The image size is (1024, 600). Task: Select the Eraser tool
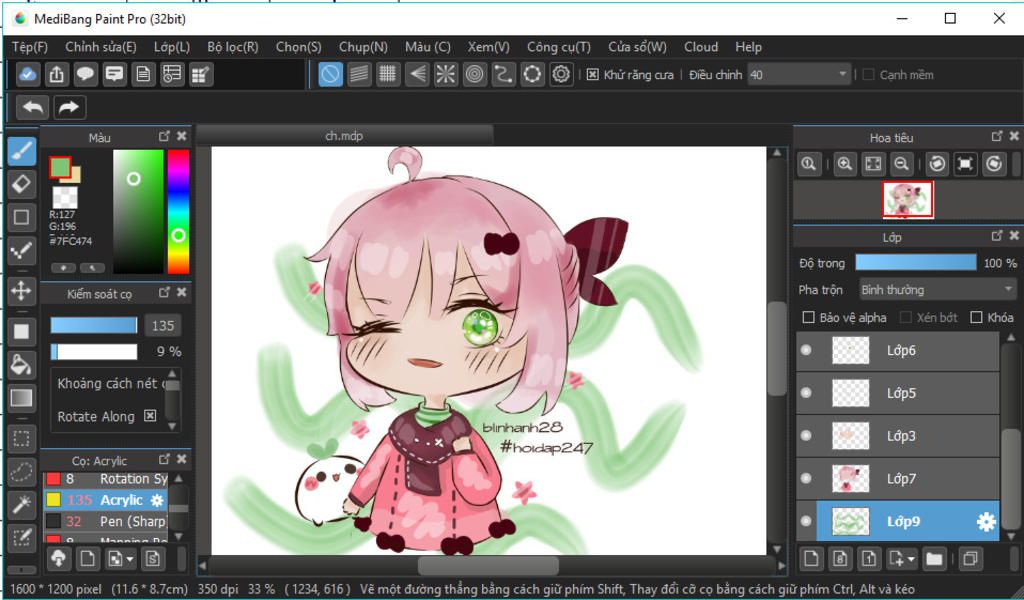click(22, 184)
